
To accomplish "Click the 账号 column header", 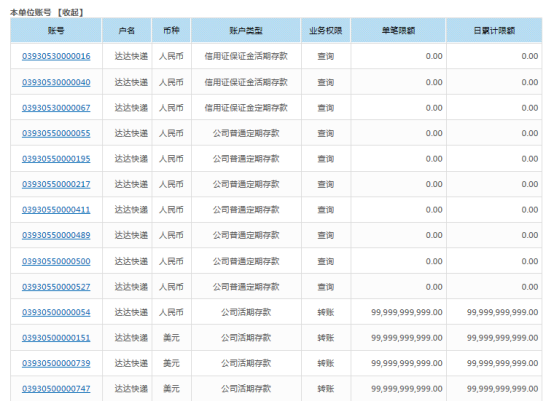I will click(x=56, y=31).
